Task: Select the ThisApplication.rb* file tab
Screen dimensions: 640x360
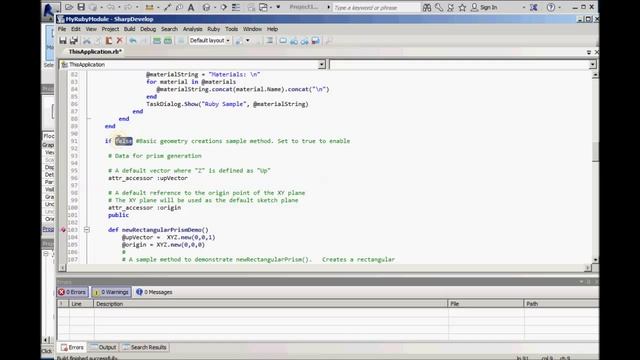Action: point(95,52)
